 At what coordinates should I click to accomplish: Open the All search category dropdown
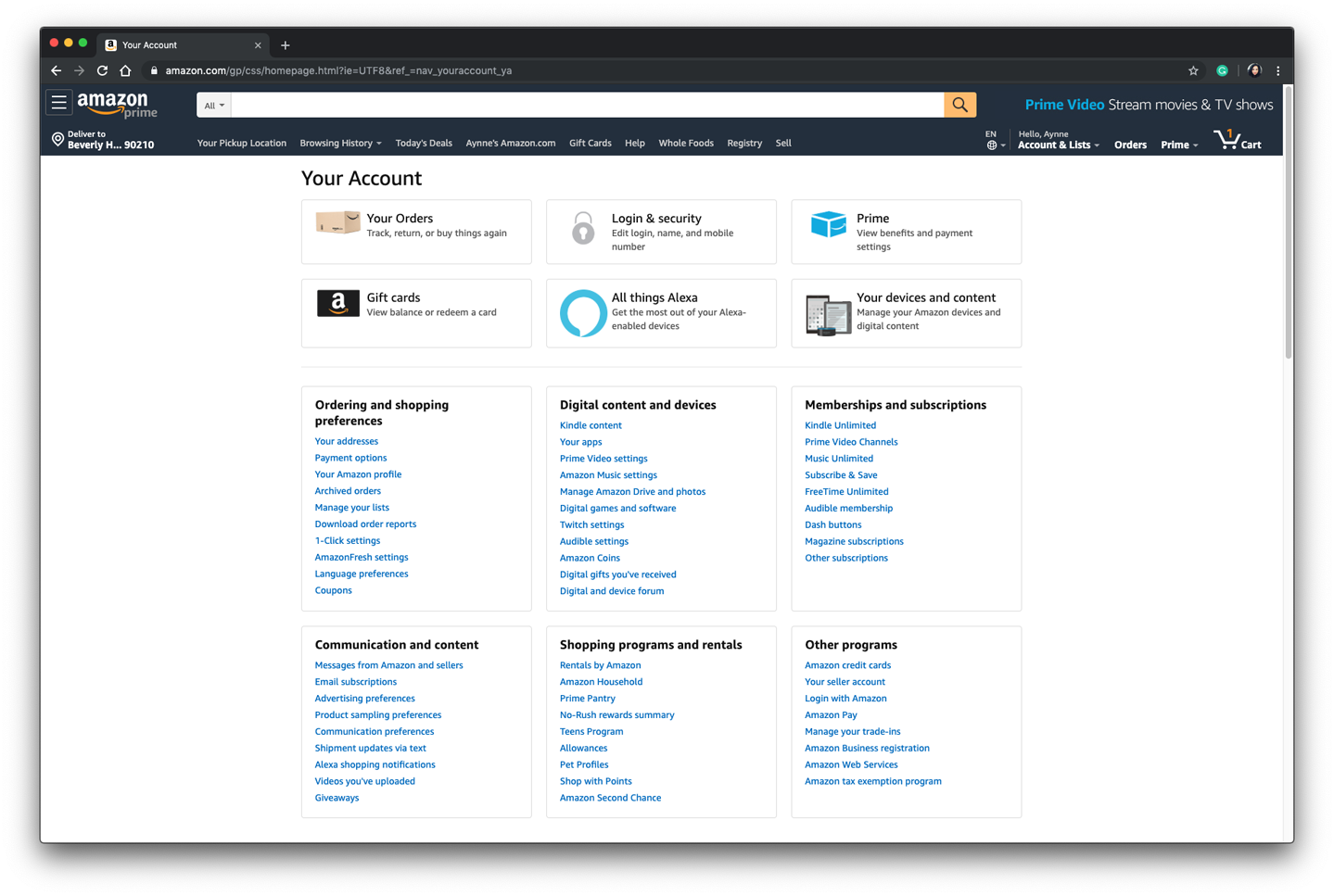pyautogui.click(x=214, y=105)
